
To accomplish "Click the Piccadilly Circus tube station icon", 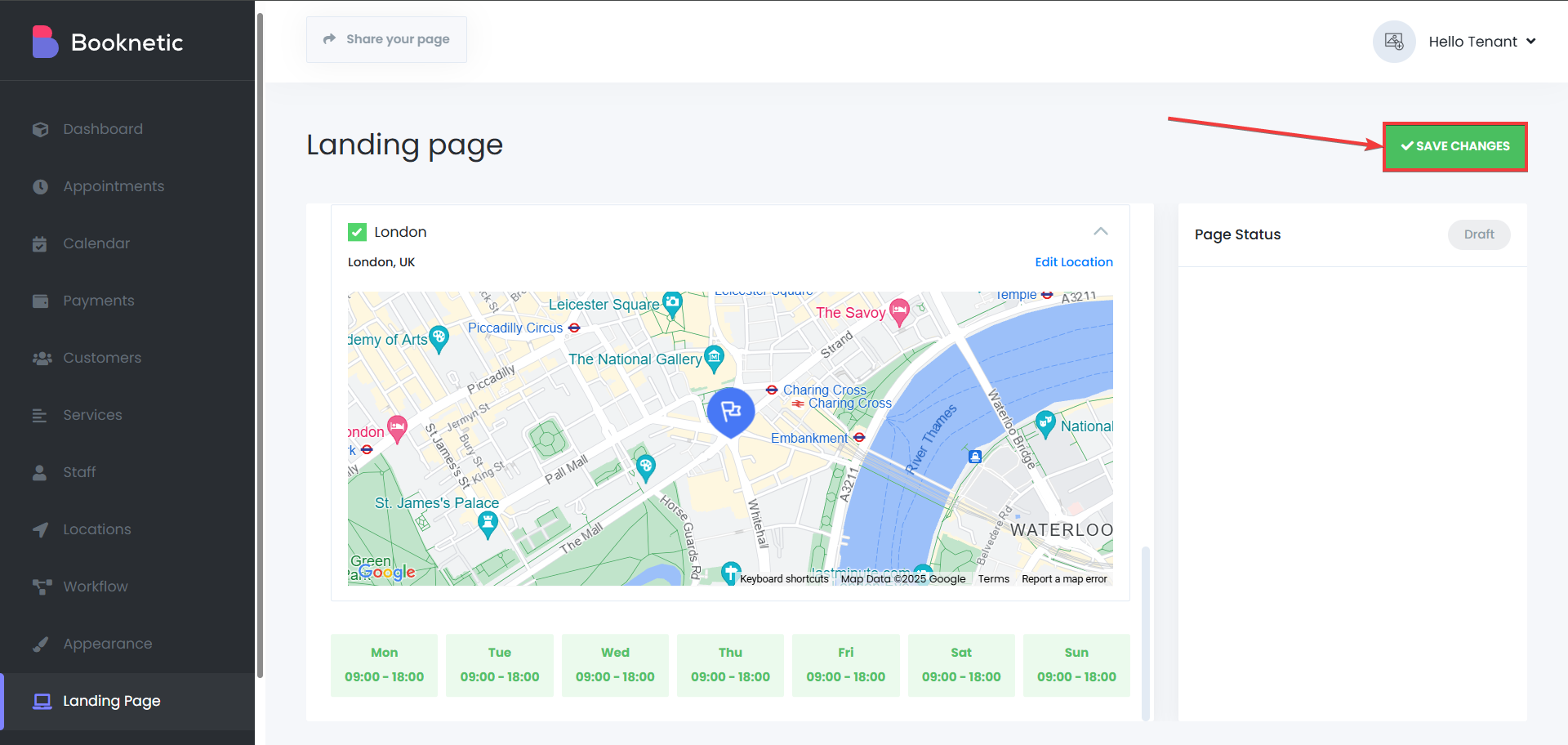I will click(x=574, y=328).
